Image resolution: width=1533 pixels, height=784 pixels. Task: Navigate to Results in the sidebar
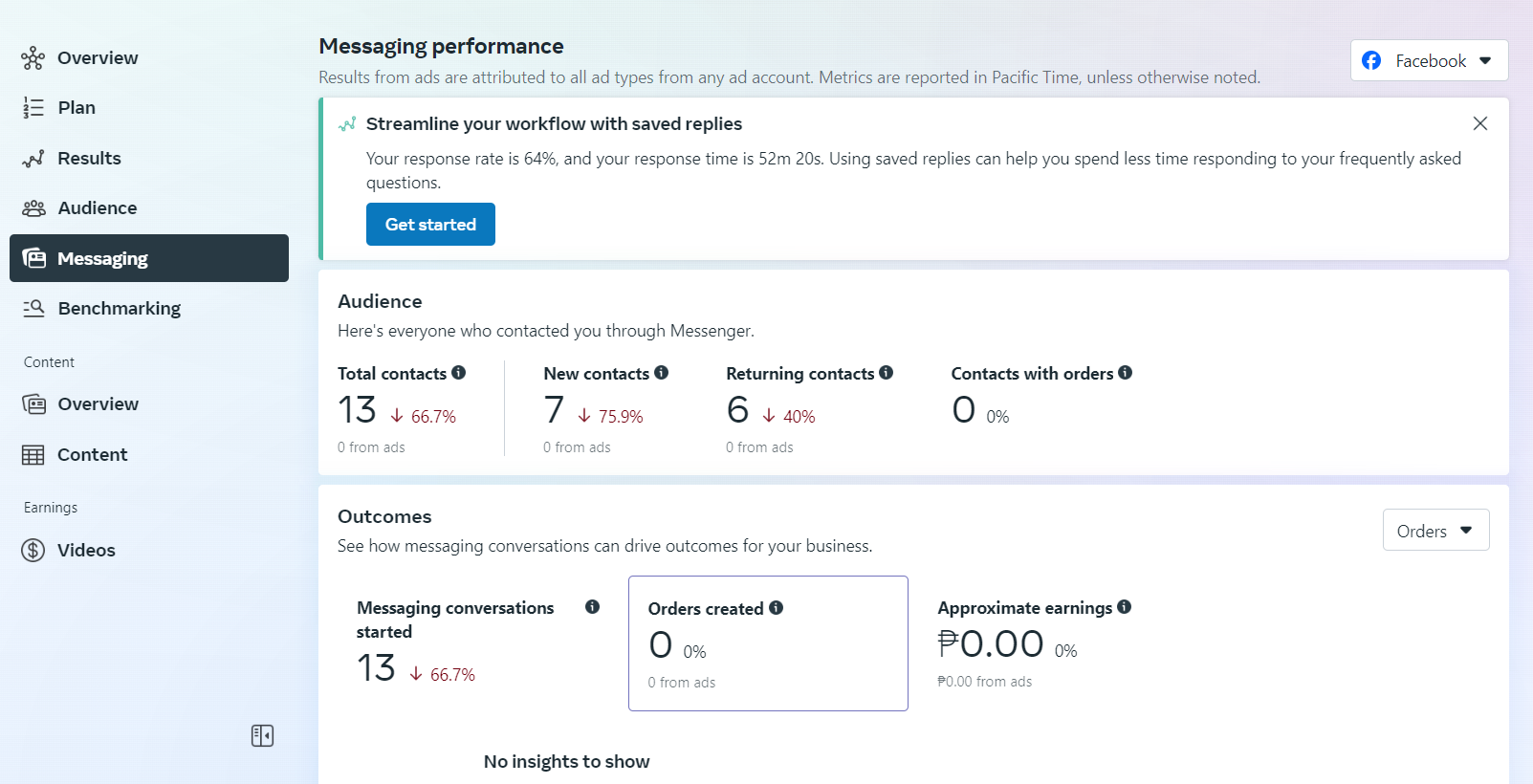click(89, 158)
